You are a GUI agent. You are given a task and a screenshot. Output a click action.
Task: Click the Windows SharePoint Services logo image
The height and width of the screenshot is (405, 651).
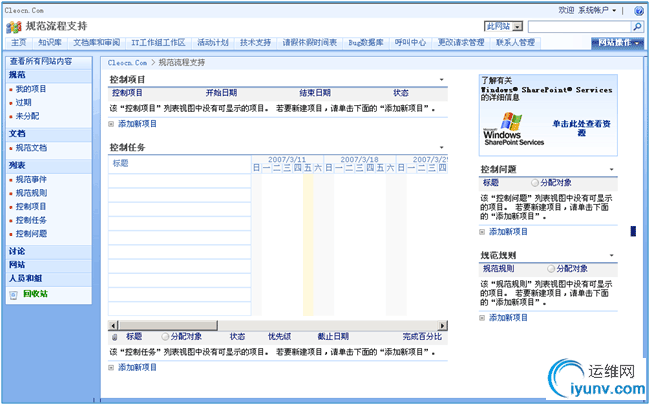point(514,129)
